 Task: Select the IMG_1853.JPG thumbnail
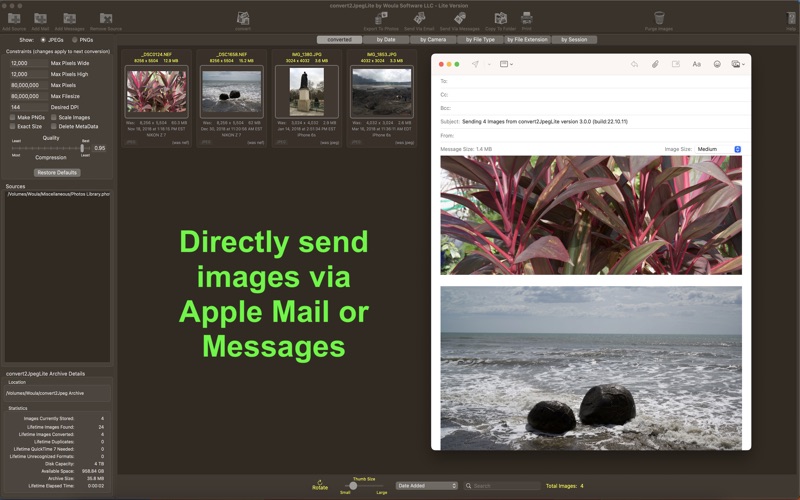click(x=382, y=91)
